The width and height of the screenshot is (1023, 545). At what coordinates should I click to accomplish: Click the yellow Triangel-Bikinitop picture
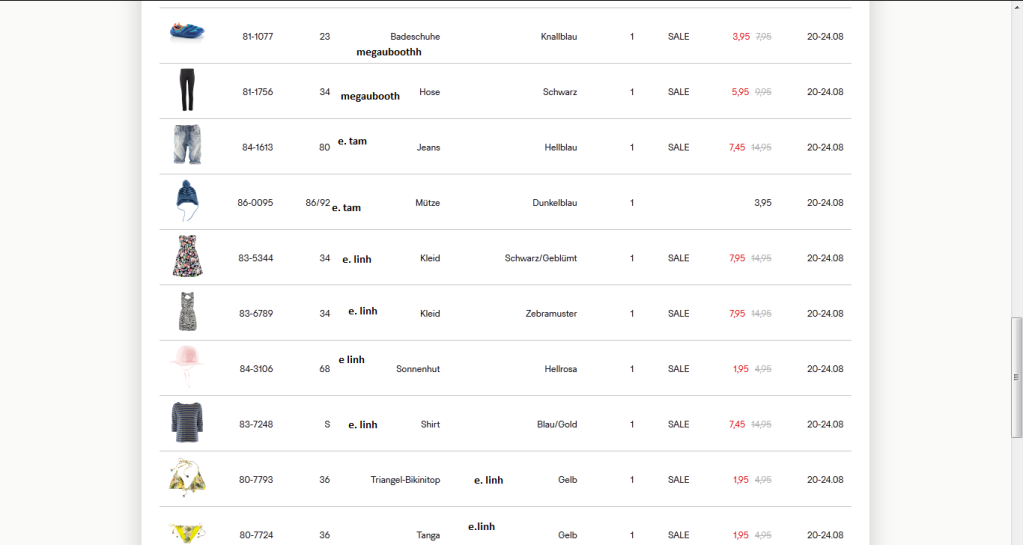tap(187, 478)
